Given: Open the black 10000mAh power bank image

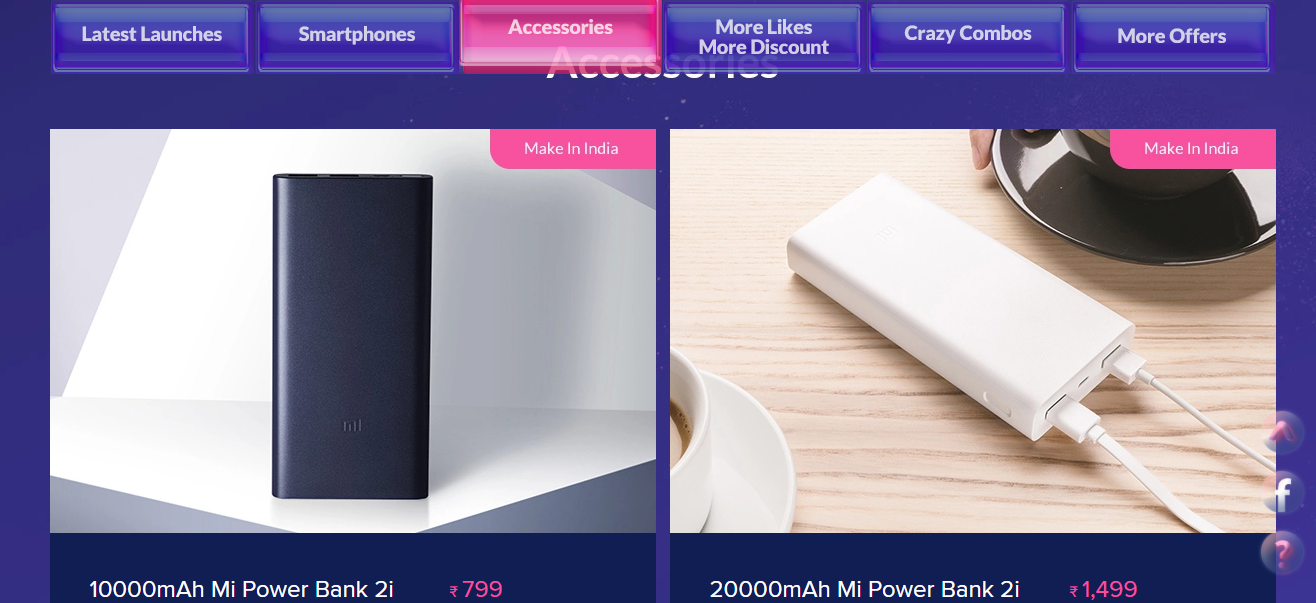Looking at the screenshot, I should pos(353,331).
